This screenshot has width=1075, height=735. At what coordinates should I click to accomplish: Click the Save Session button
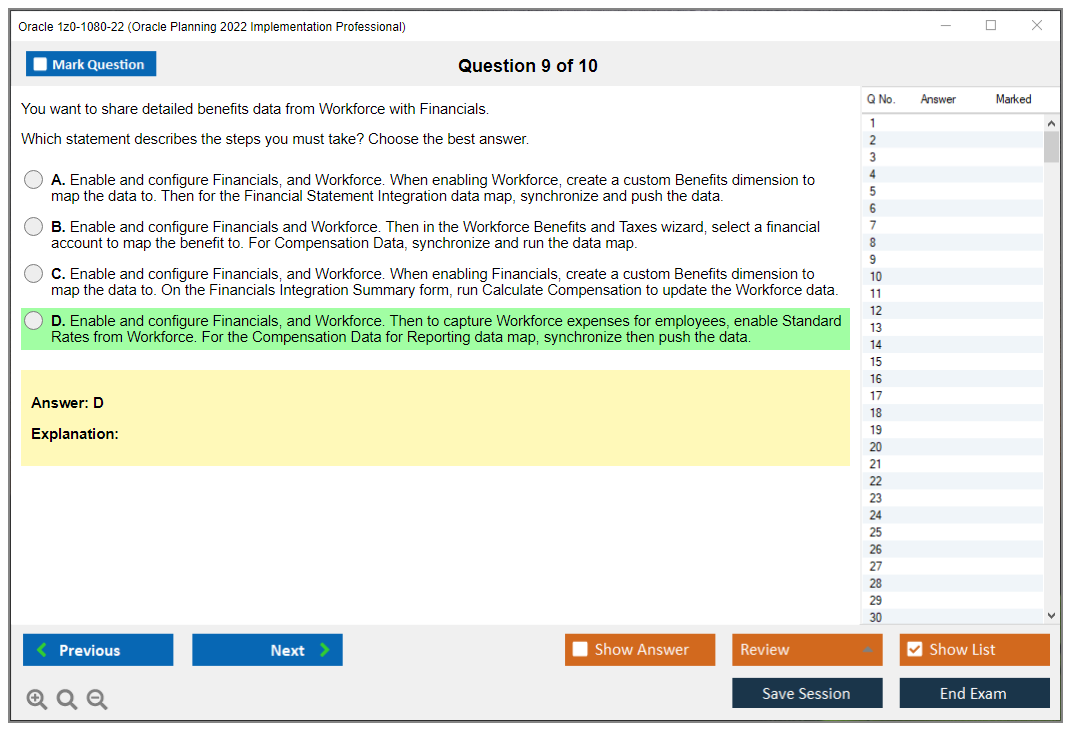pos(806,693)
